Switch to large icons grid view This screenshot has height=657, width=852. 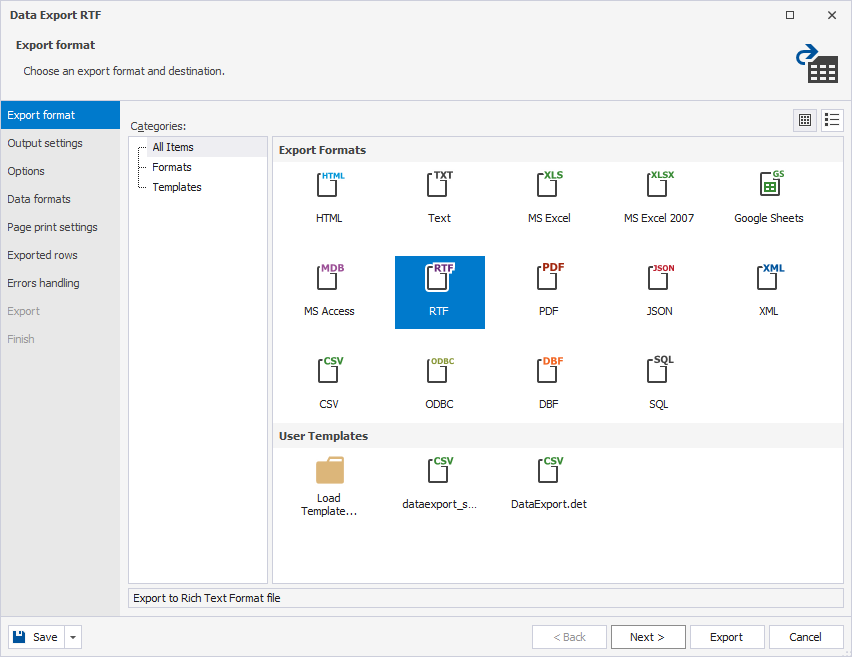pos(805,120)
